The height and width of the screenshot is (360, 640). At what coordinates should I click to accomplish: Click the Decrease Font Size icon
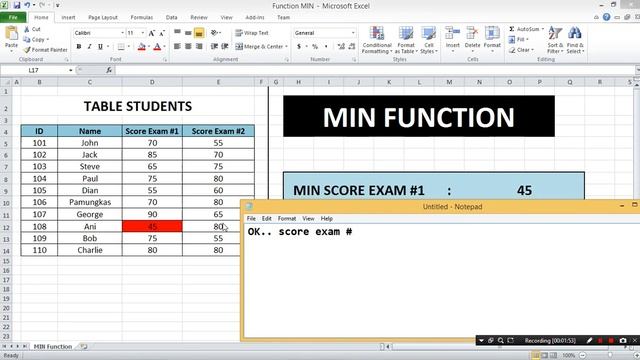point(162,33)
